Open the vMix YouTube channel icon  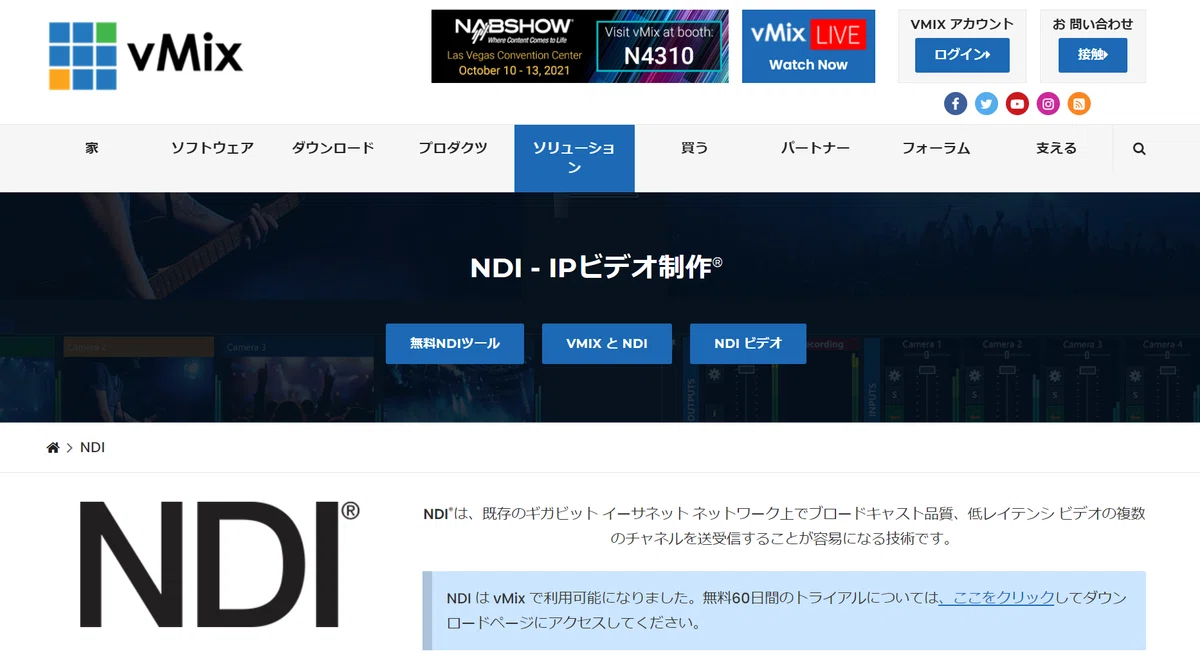point(1017,103)
